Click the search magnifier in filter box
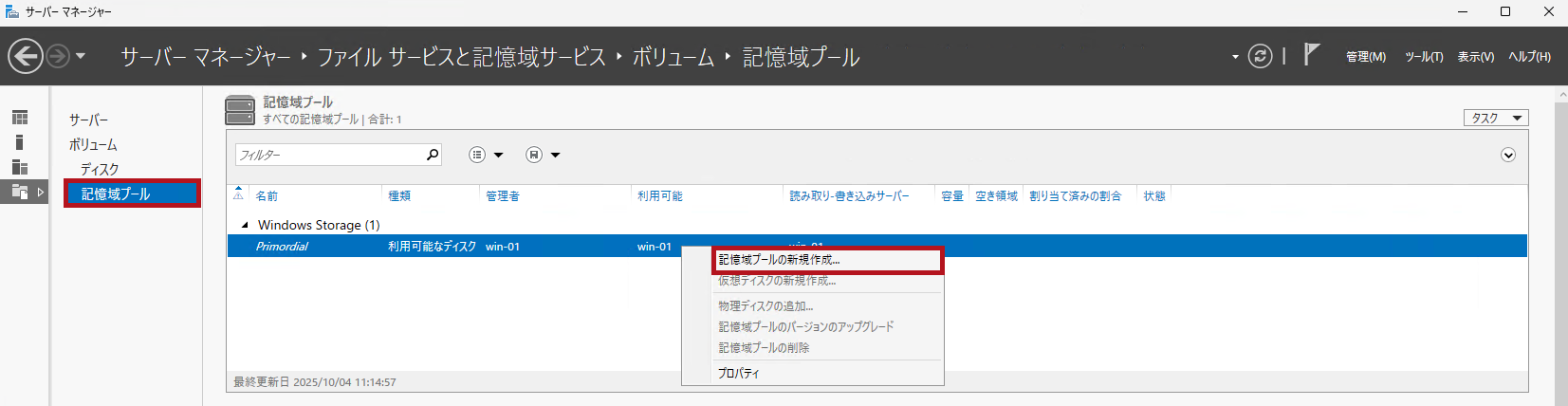The width and height of the screenshot is (1568, 406). (x=433, y=155)
